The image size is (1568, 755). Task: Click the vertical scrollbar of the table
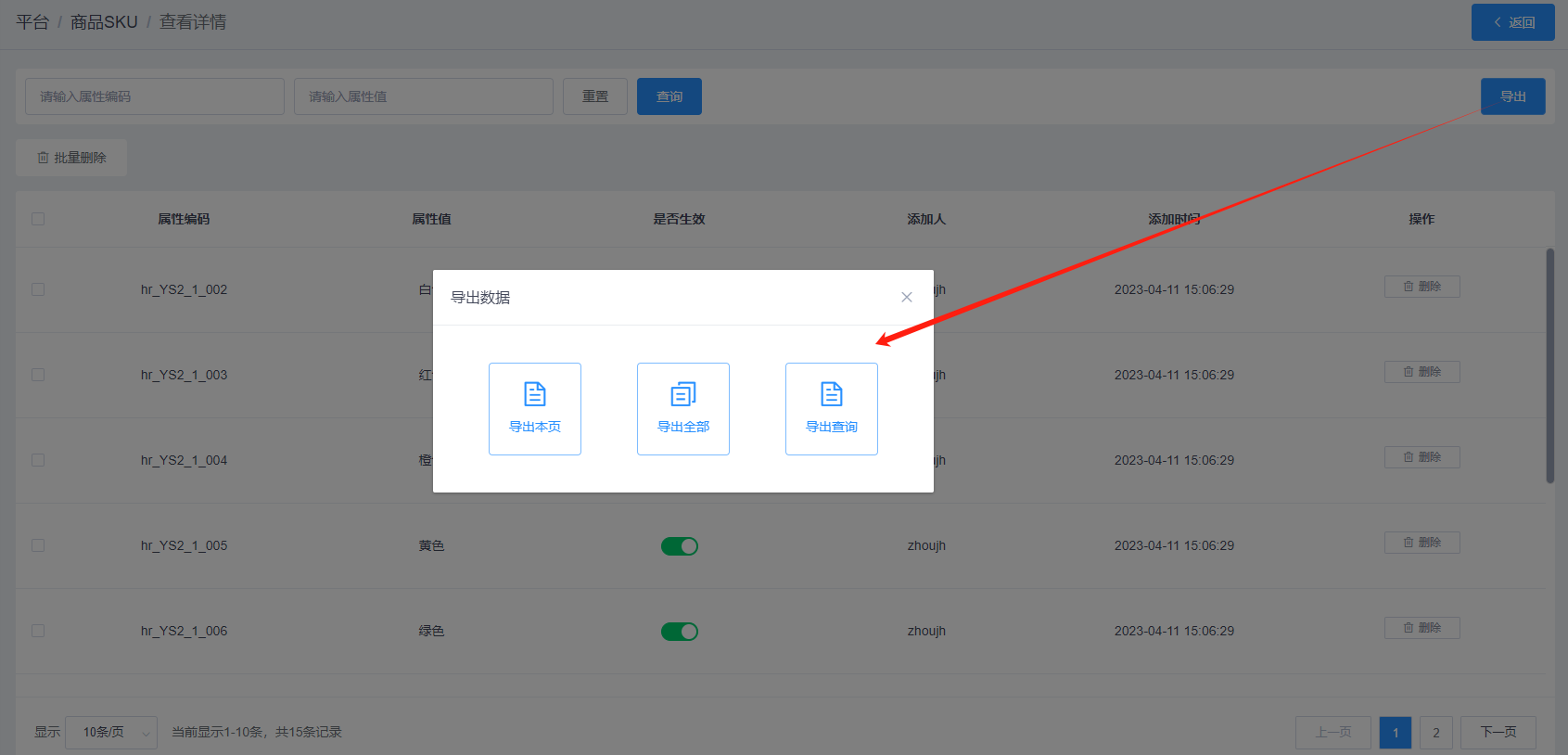(x=1549, y=365)
